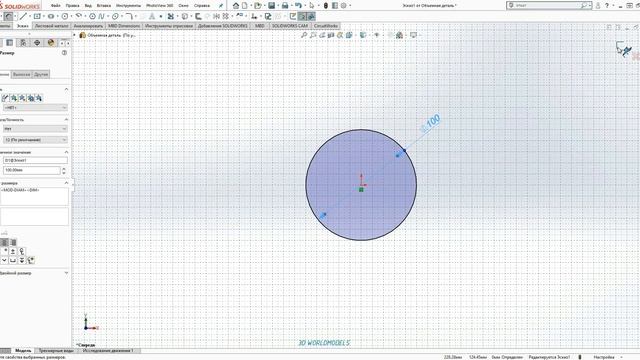
Task: Switch to the SOLIDWORKS CAM tab
Action: click(x=290, y=26)
